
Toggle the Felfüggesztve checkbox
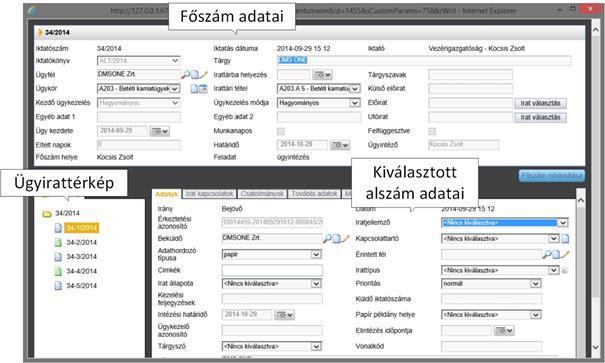[x=432, y=131]
